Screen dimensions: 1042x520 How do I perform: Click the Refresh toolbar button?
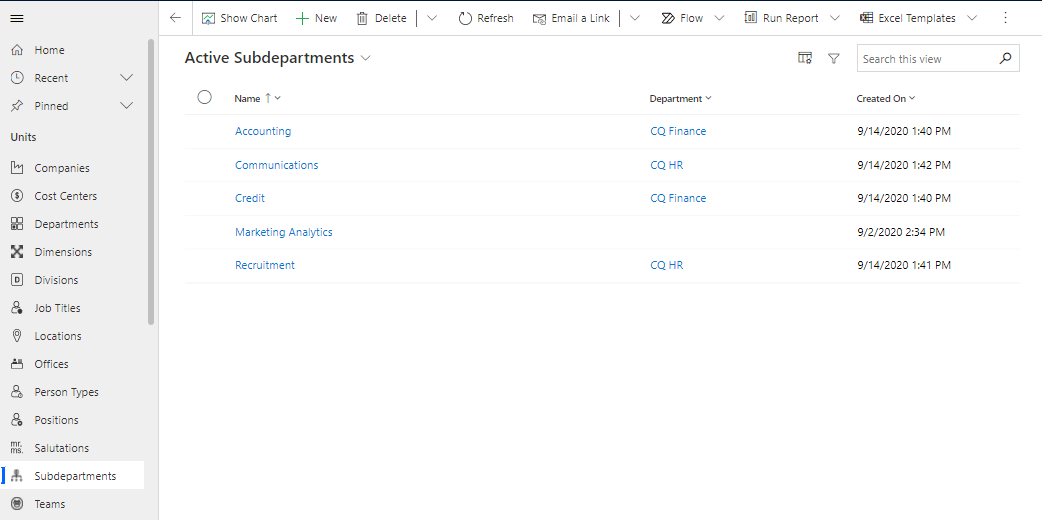point(486,18)
